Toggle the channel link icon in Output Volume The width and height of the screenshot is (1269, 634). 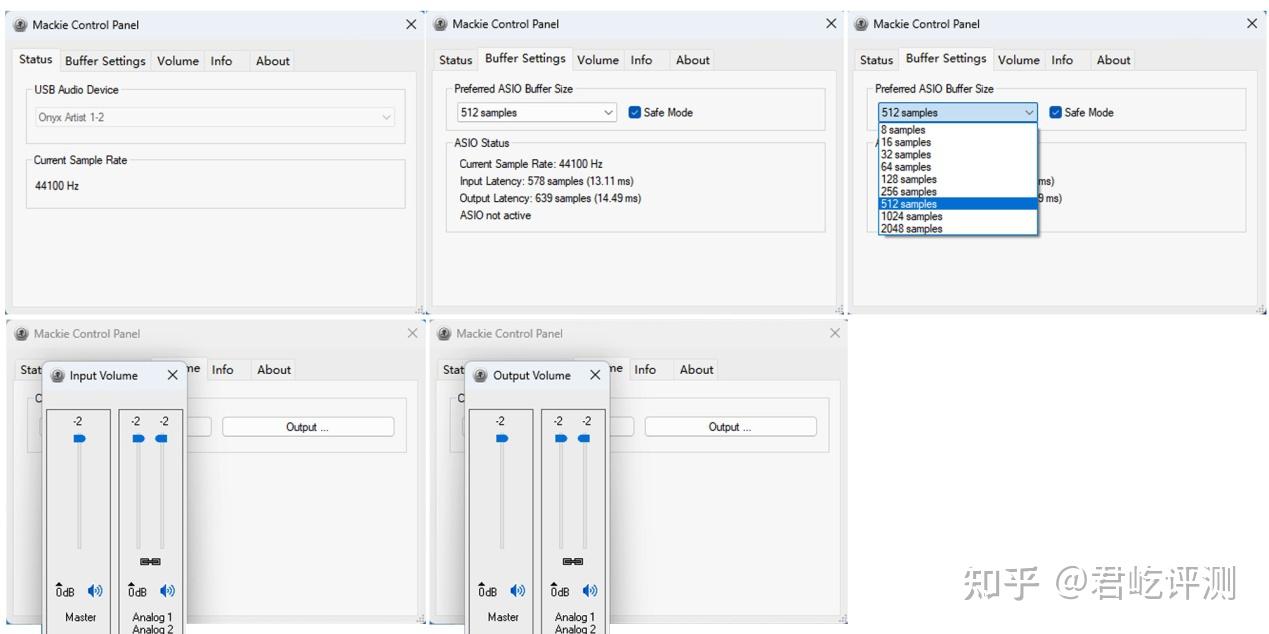pos(573,562)
